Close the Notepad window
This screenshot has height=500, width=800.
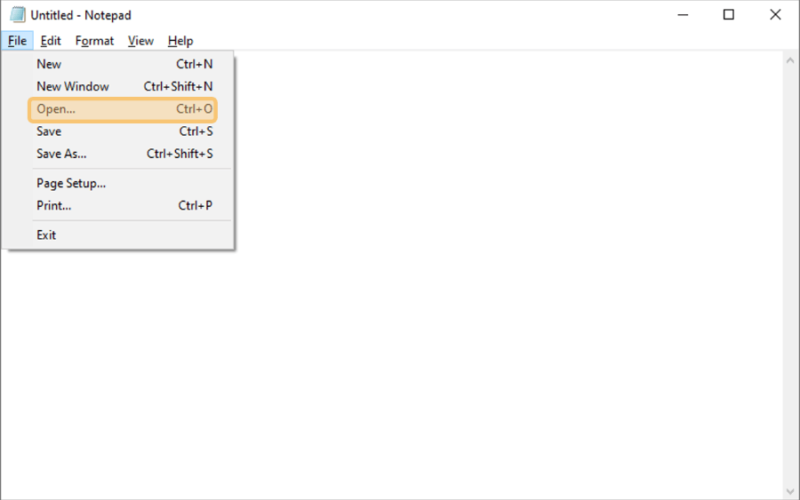(x=776, y=15)
